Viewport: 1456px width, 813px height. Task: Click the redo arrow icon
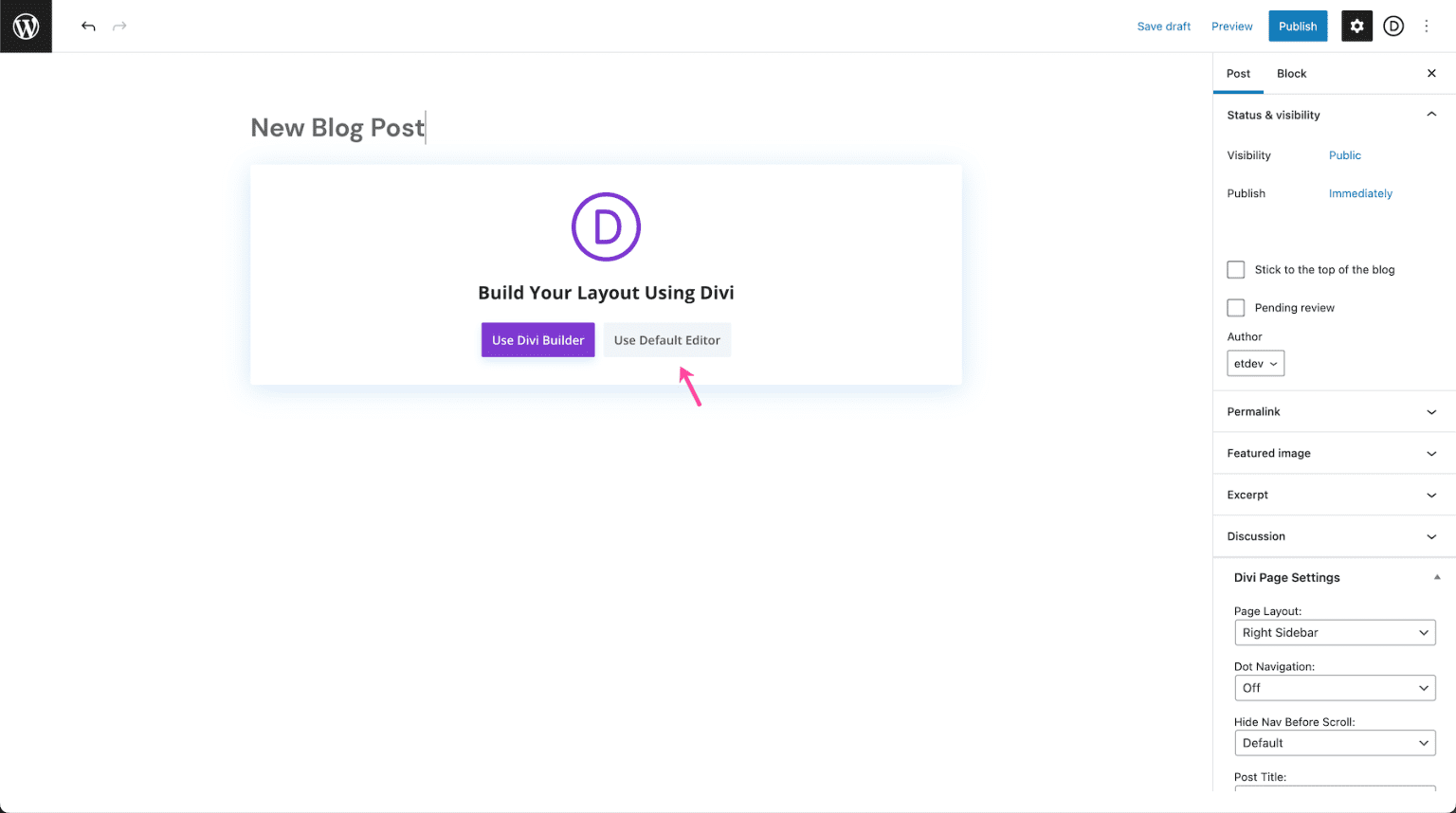[119, 26]
